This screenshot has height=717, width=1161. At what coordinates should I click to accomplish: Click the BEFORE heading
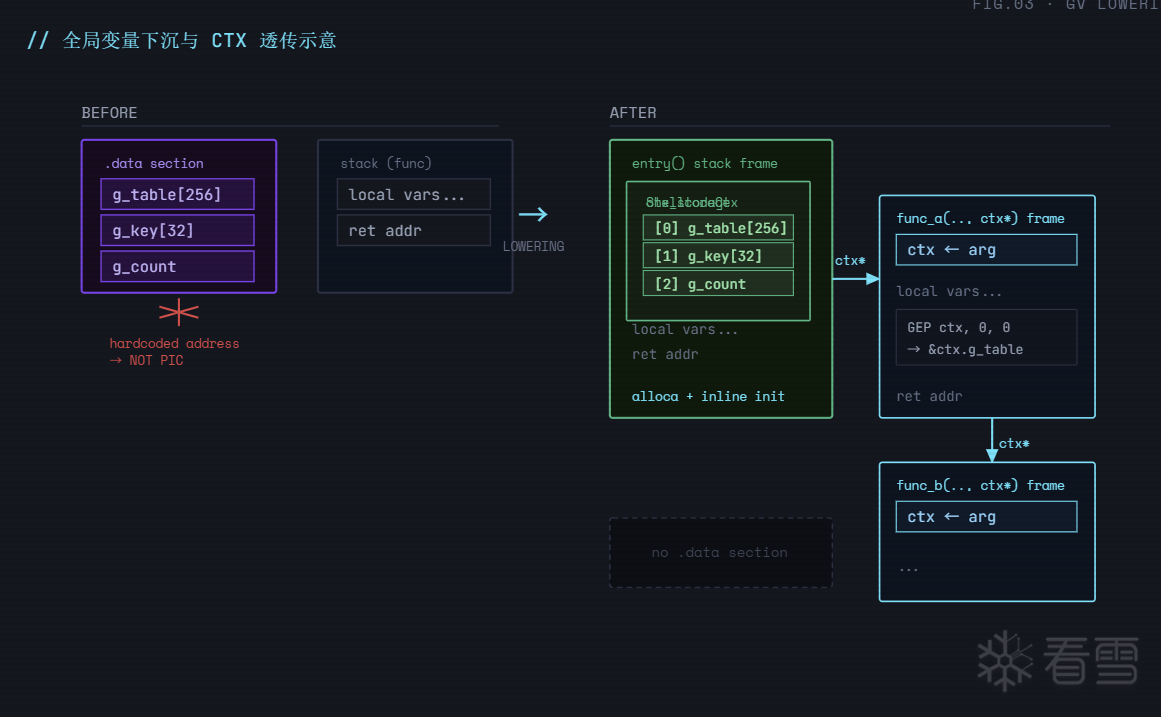tap(110, 113)
